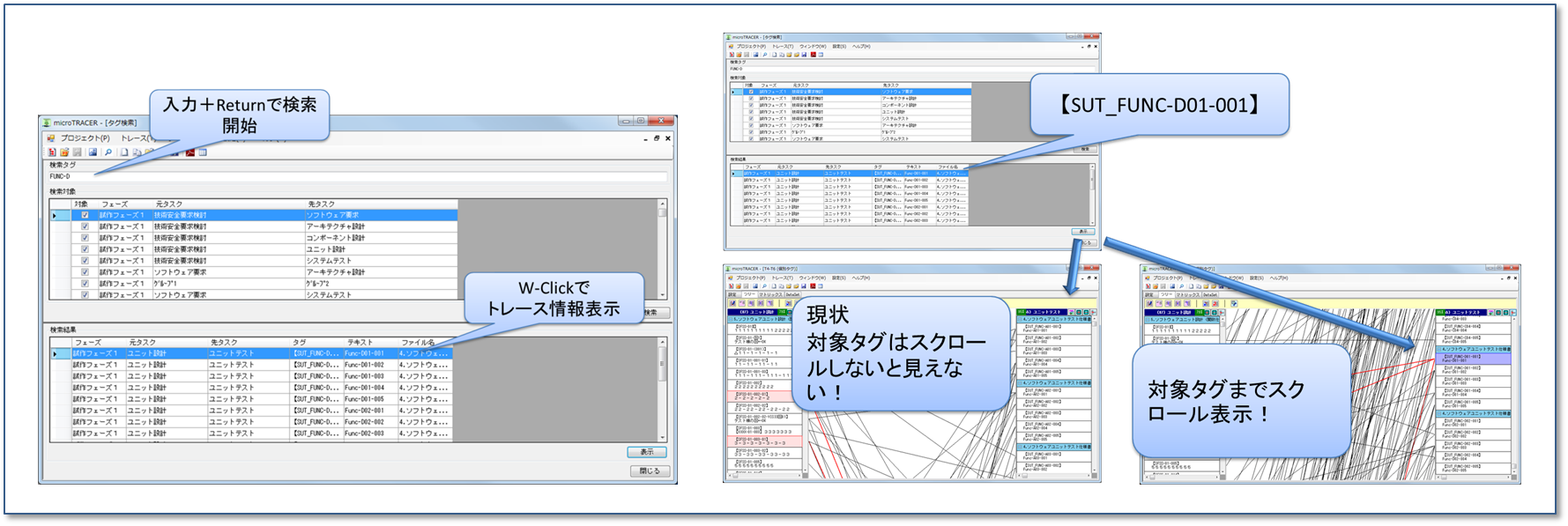Toggle checkbox for ソフトウェア要求 → アーキテクチャ設計 row
Screen dimensions: 1568x526
click(85, 272)
